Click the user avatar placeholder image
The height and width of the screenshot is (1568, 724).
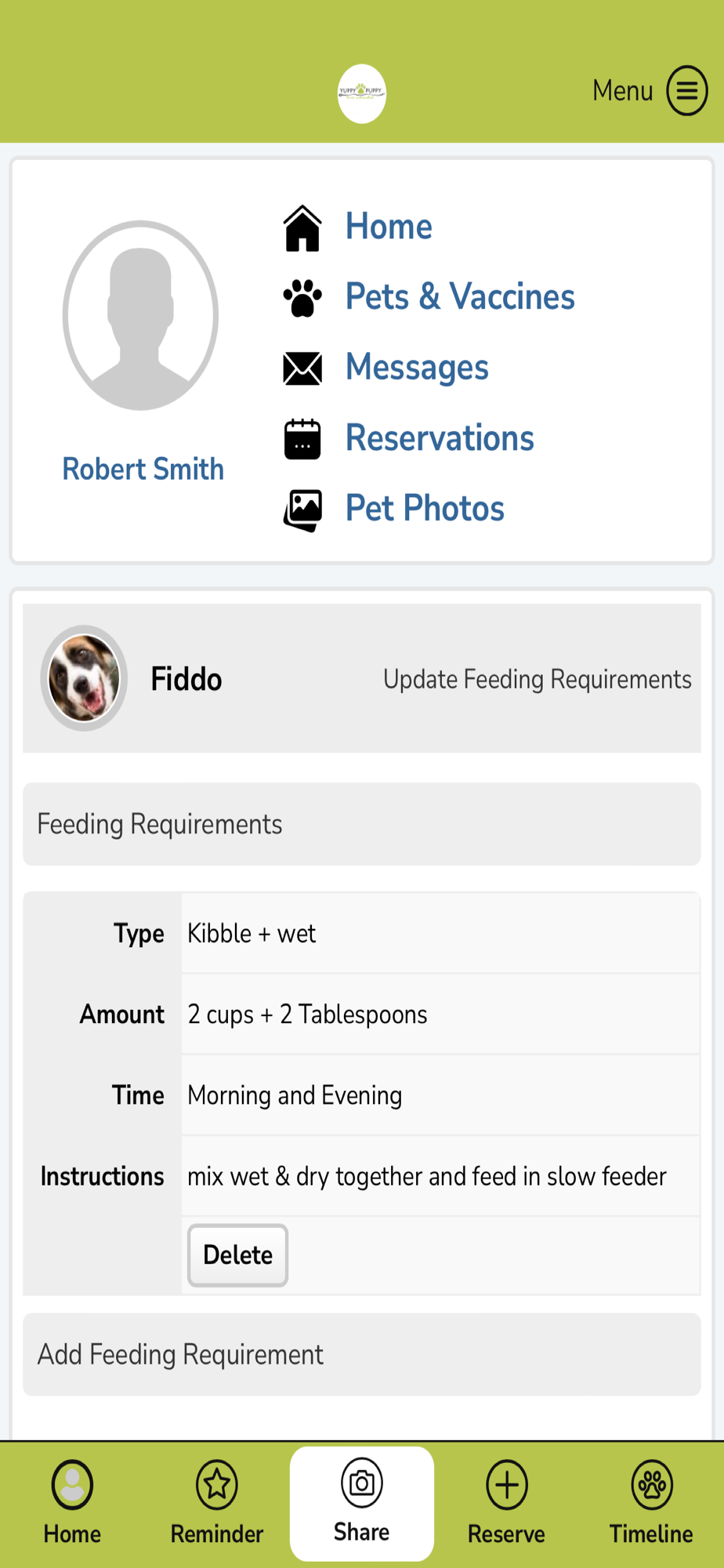tap(140, 315)
